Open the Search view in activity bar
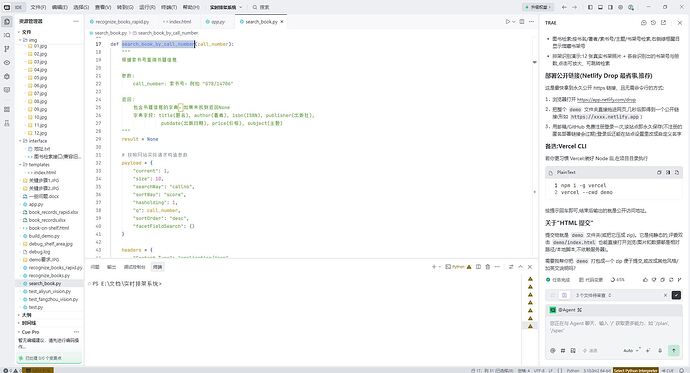This screenshot has width=690, height=373. tap(7, 35)
